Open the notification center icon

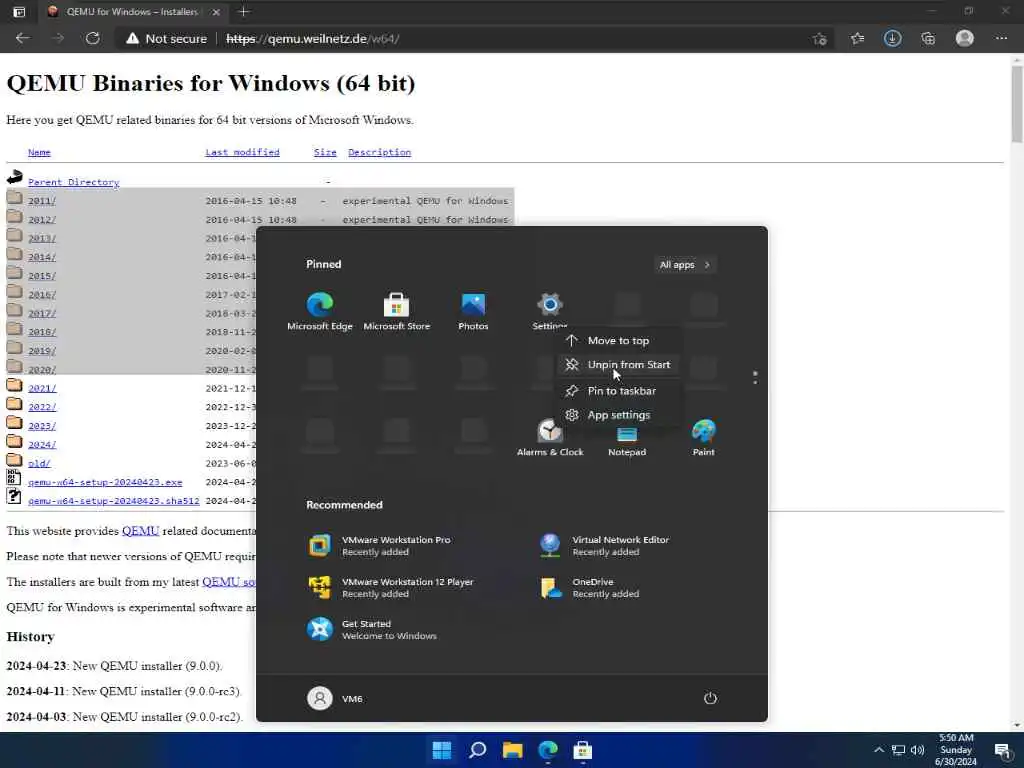coord(1002,750)
